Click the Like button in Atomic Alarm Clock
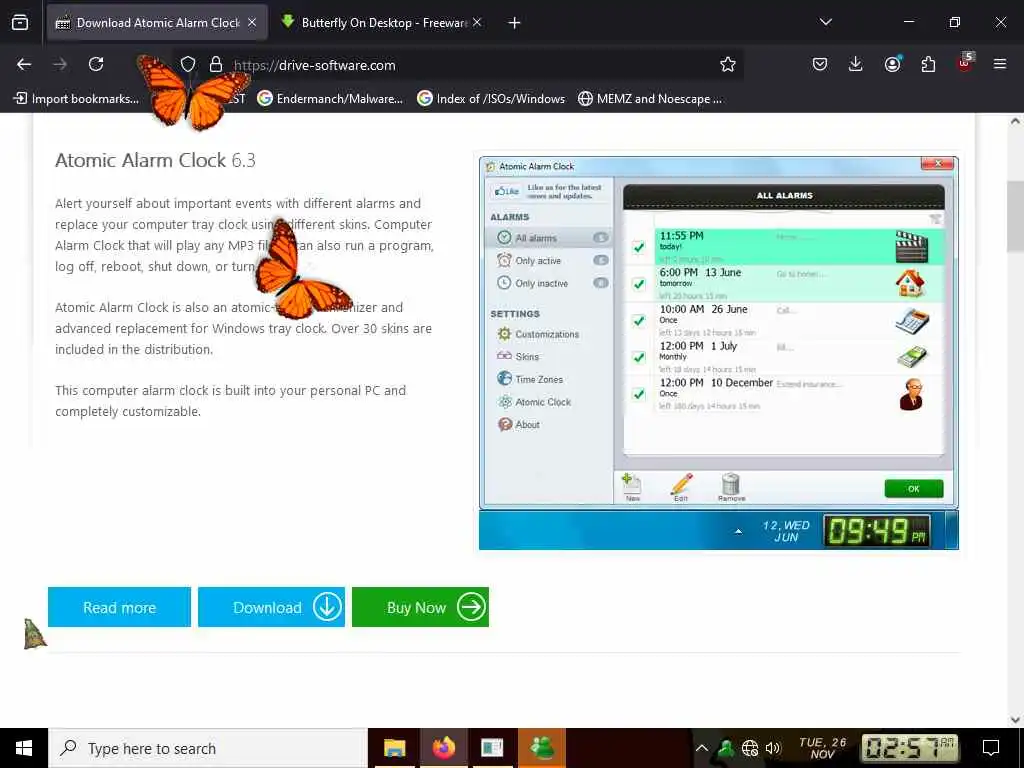The height and width of the screenshot is (768, 1024). 506,191
